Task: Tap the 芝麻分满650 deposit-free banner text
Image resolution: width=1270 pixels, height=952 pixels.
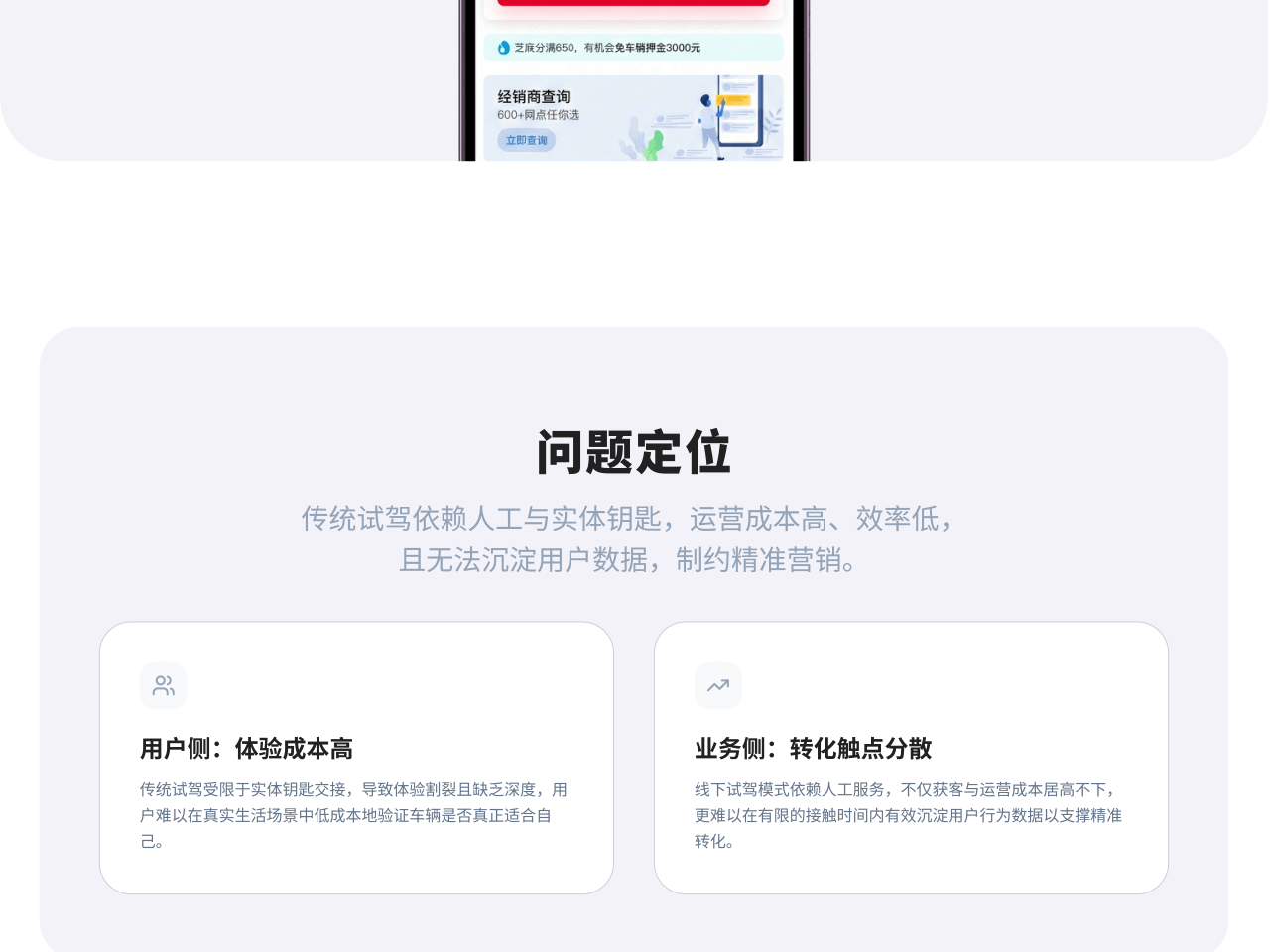Action: pos(607,48)
